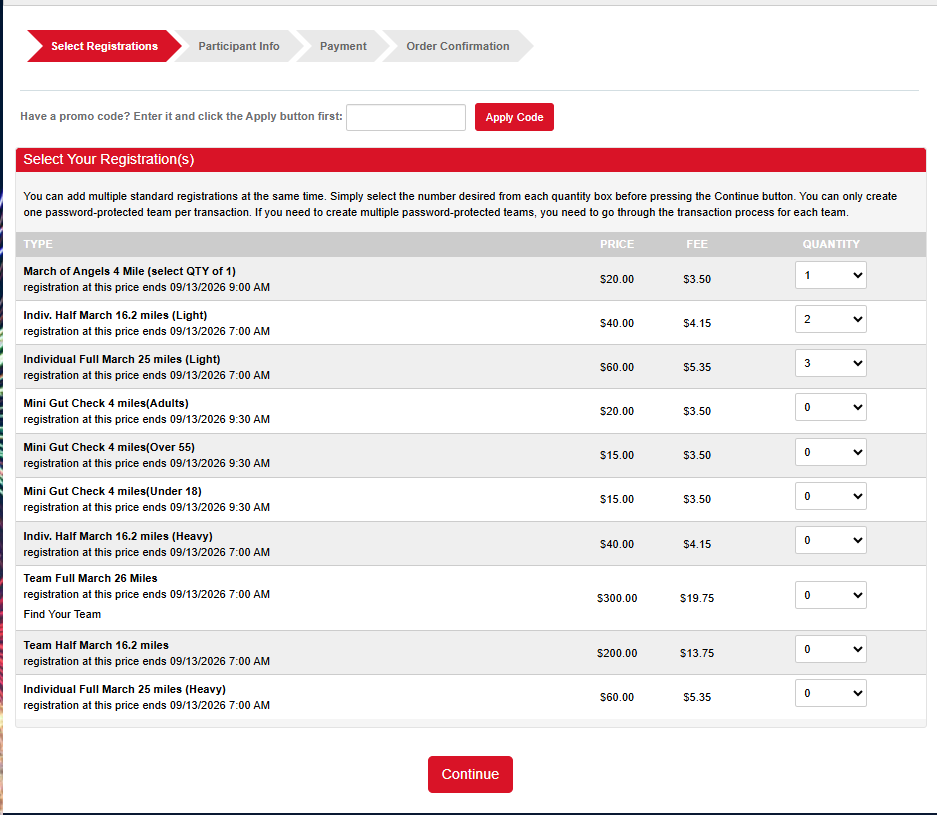937x815 pixels.
Task: Choose quantity for Team Half March 16.2 miles
Action: pyautogui.click(x=830, y=649)
